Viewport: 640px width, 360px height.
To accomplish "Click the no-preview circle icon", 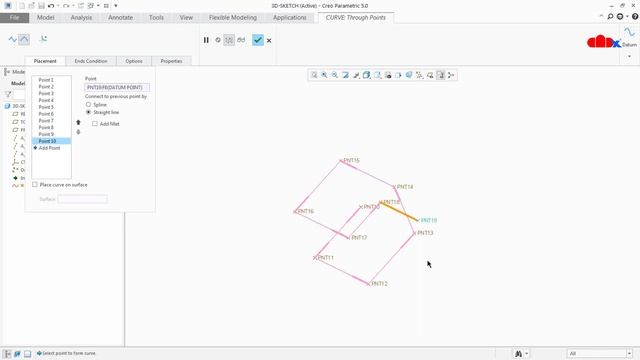I will click(x=218, y=40).
